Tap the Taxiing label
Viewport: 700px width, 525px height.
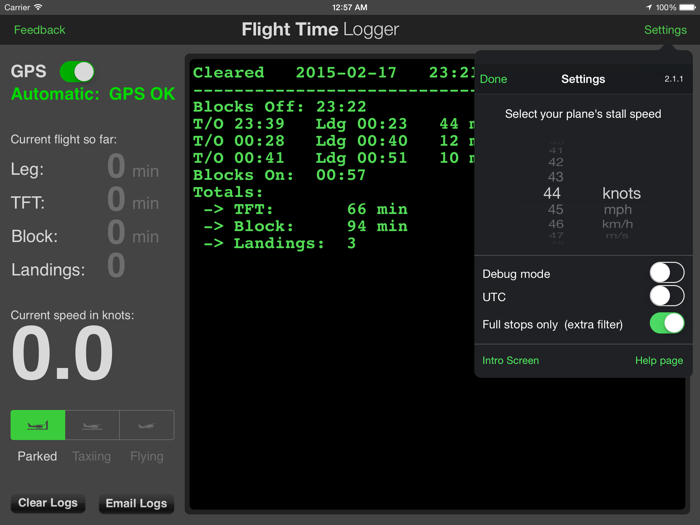pos(92,456)
